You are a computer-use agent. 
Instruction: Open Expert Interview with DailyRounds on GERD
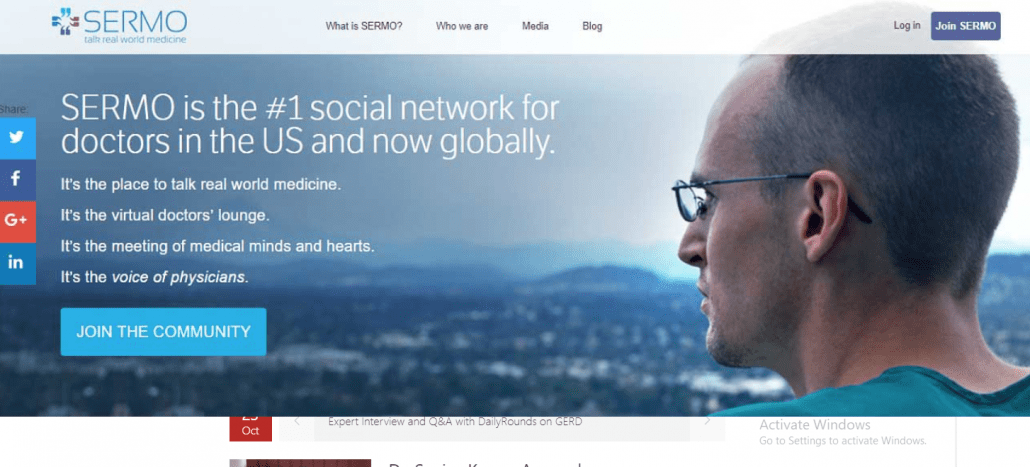click(x=455, y=422)
